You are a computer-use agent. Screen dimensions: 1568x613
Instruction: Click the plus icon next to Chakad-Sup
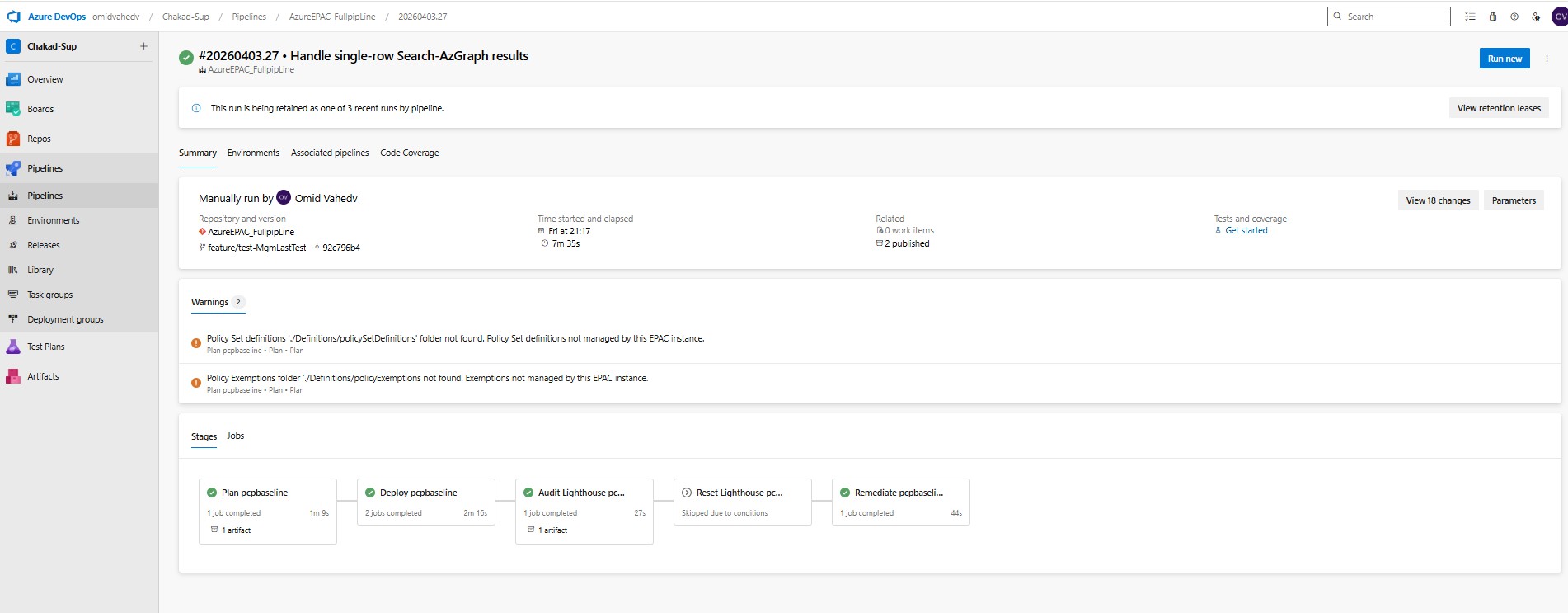click(x=143, y=46)
